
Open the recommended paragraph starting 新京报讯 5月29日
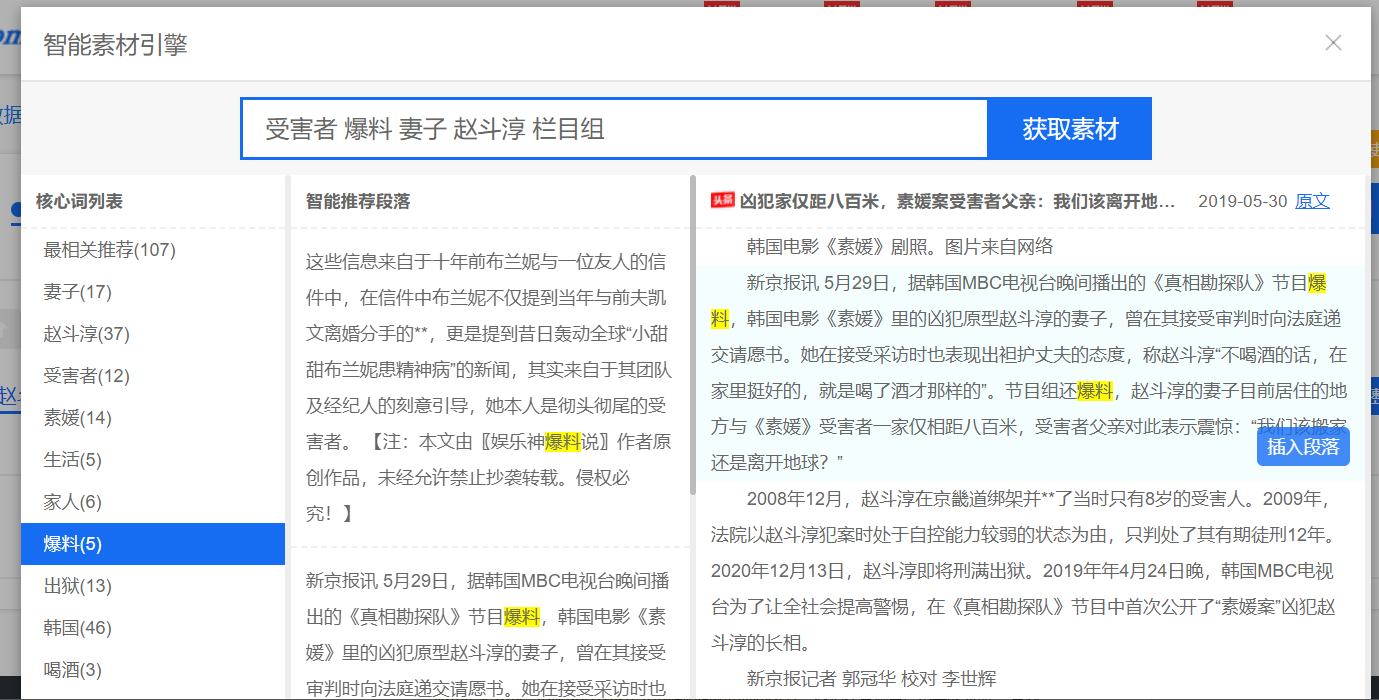pos(489,625)
